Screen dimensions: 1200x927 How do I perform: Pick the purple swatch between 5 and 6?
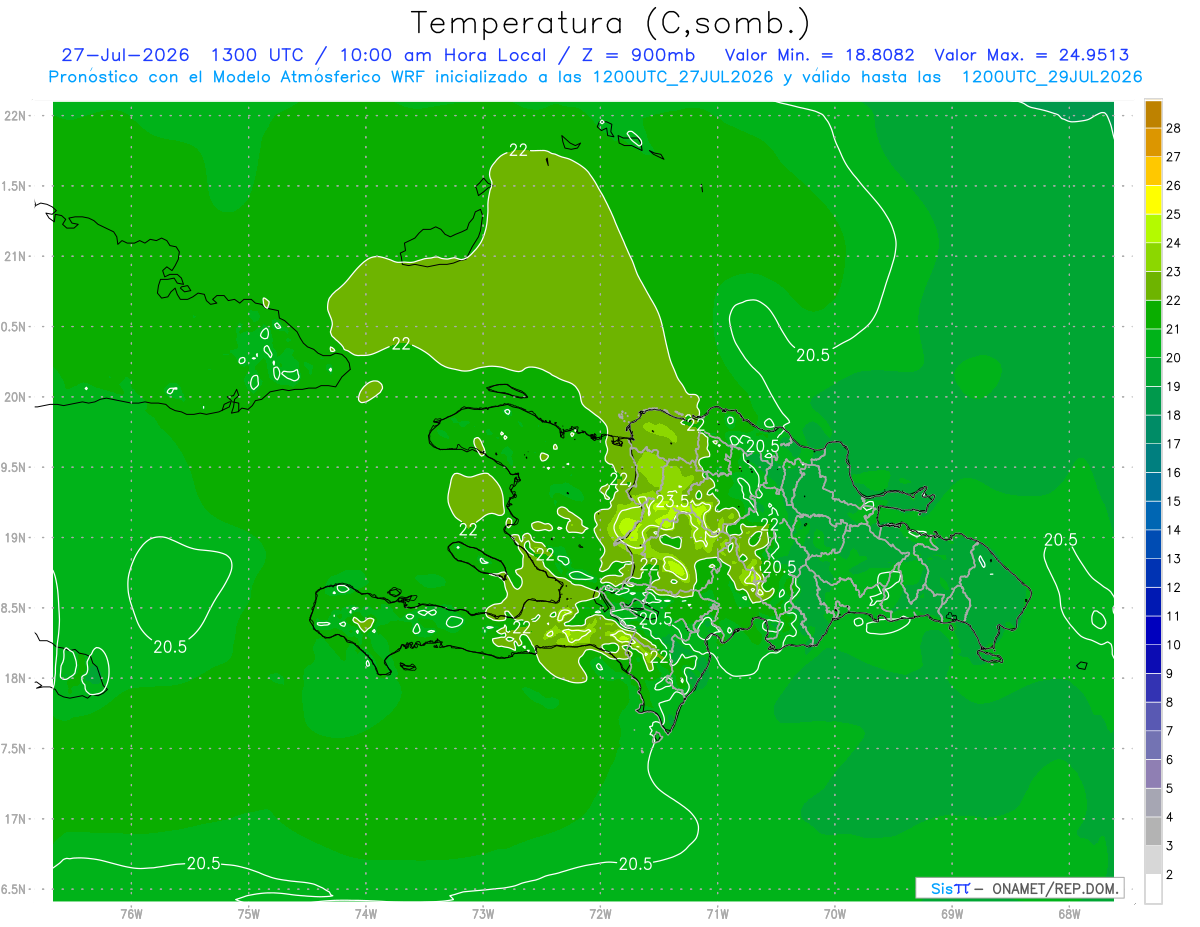(x=1153, y=774)
